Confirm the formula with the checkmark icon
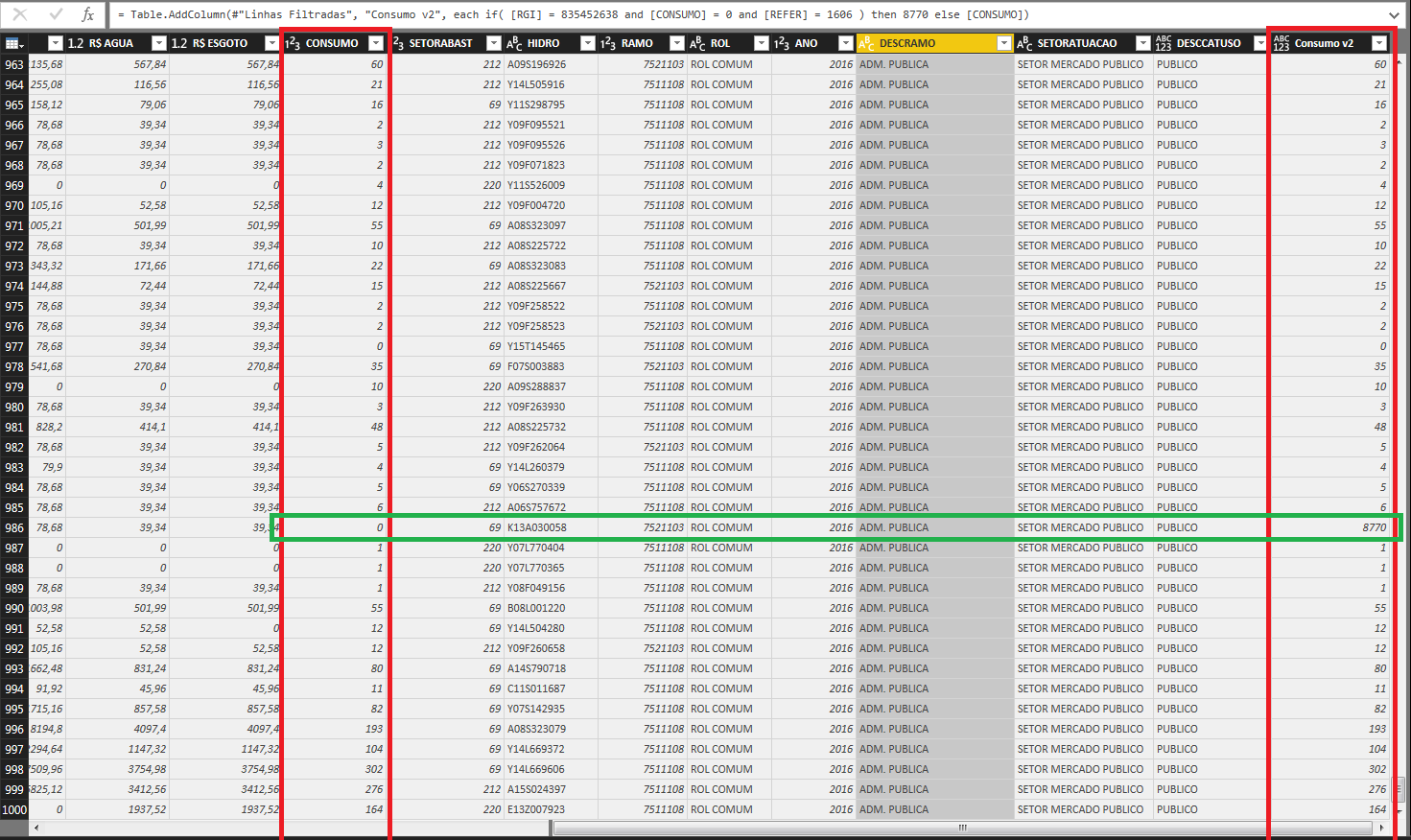The image size is (1411, 840). (56, 14)
